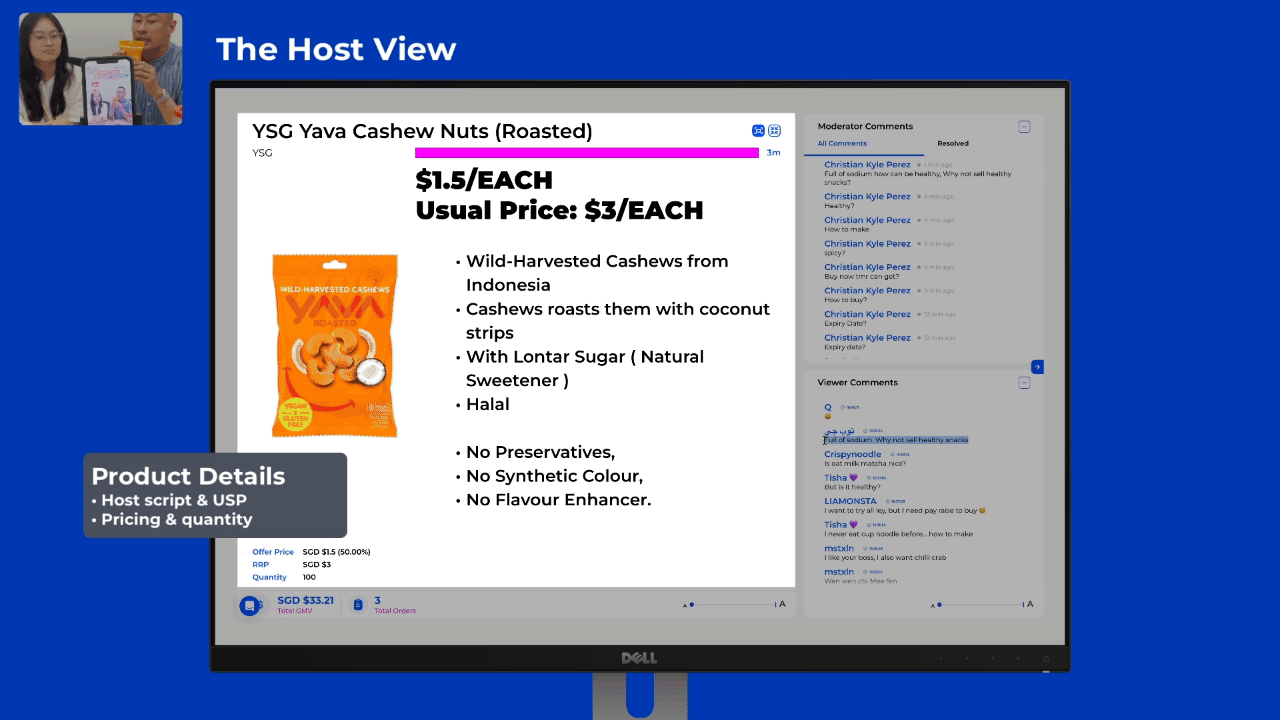
Task: Click the round blue icon beside Total GMV
Action: (x=249, y=605)
